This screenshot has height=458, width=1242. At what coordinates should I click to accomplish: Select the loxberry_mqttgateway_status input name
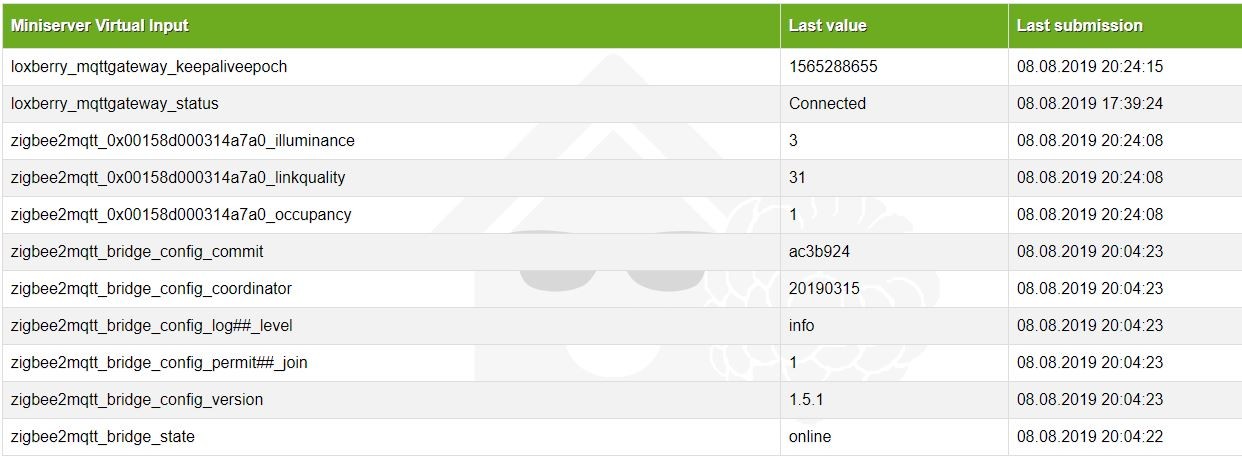115,103
